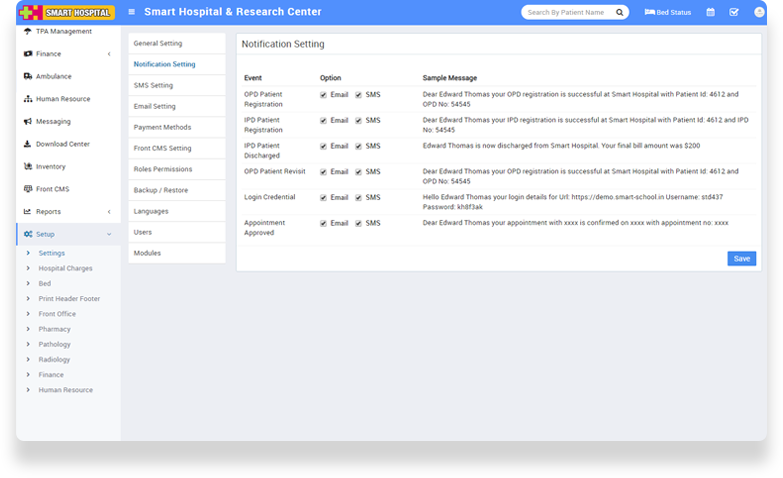Click the Search By Patient Name field
The image size is (783, 478).
click(566, 13)
